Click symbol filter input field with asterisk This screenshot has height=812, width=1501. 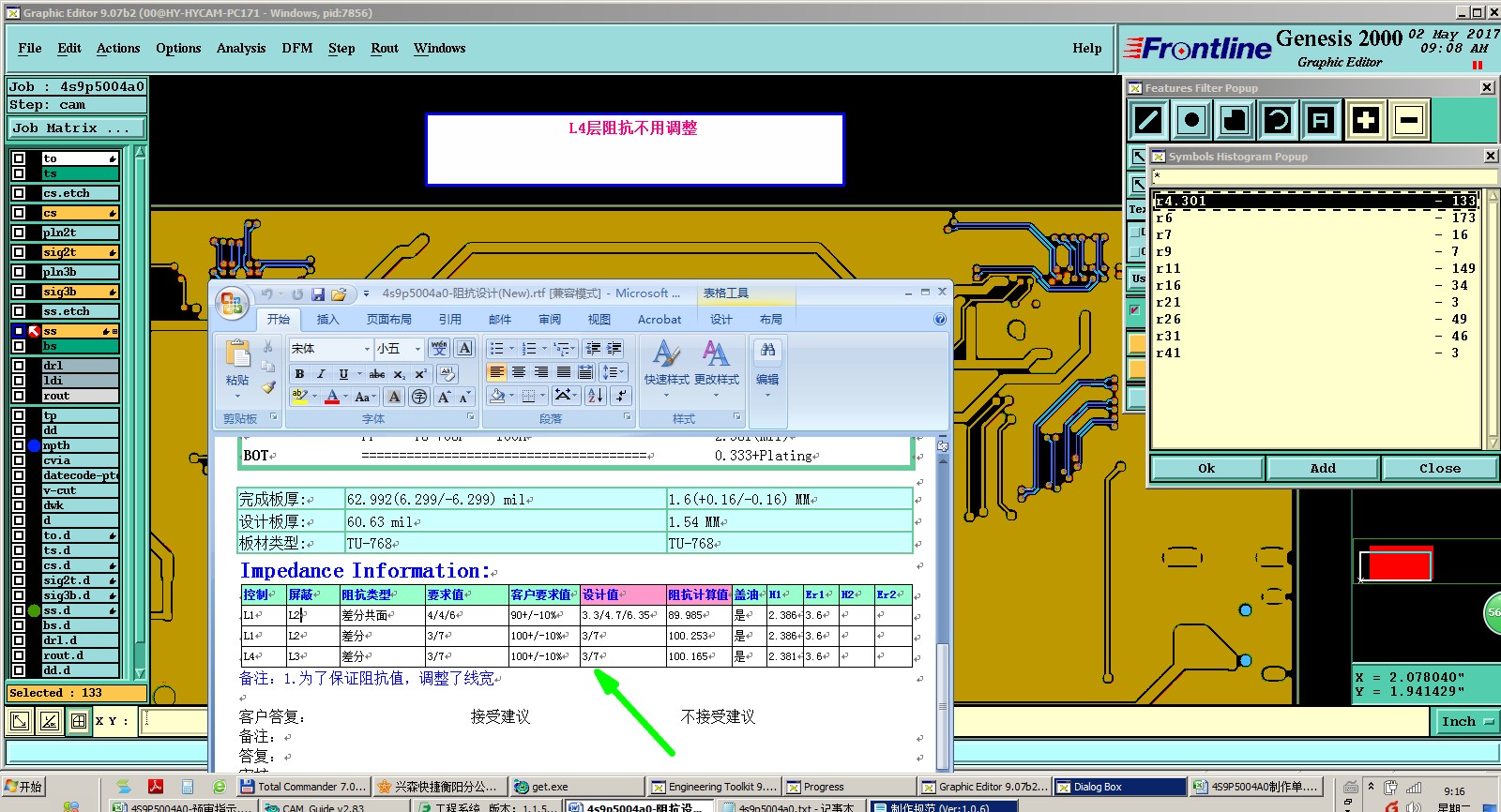click(x=1324, y=176)
